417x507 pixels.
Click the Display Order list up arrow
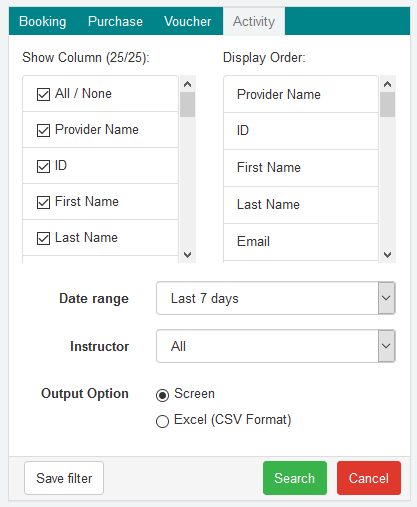[x=387, y=84]
